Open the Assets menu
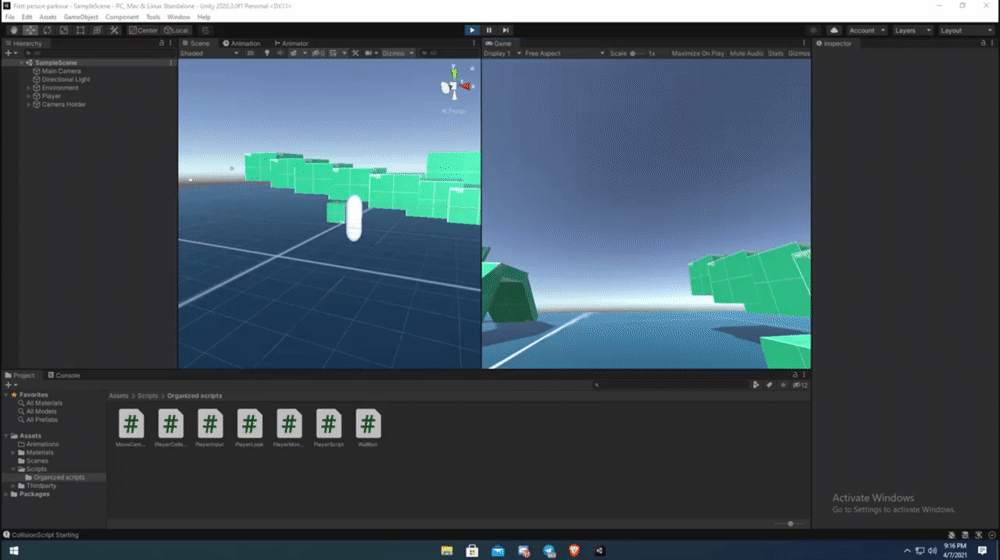Image resolution: width=1000 pixels, height=560 pixels. [48, 17]
